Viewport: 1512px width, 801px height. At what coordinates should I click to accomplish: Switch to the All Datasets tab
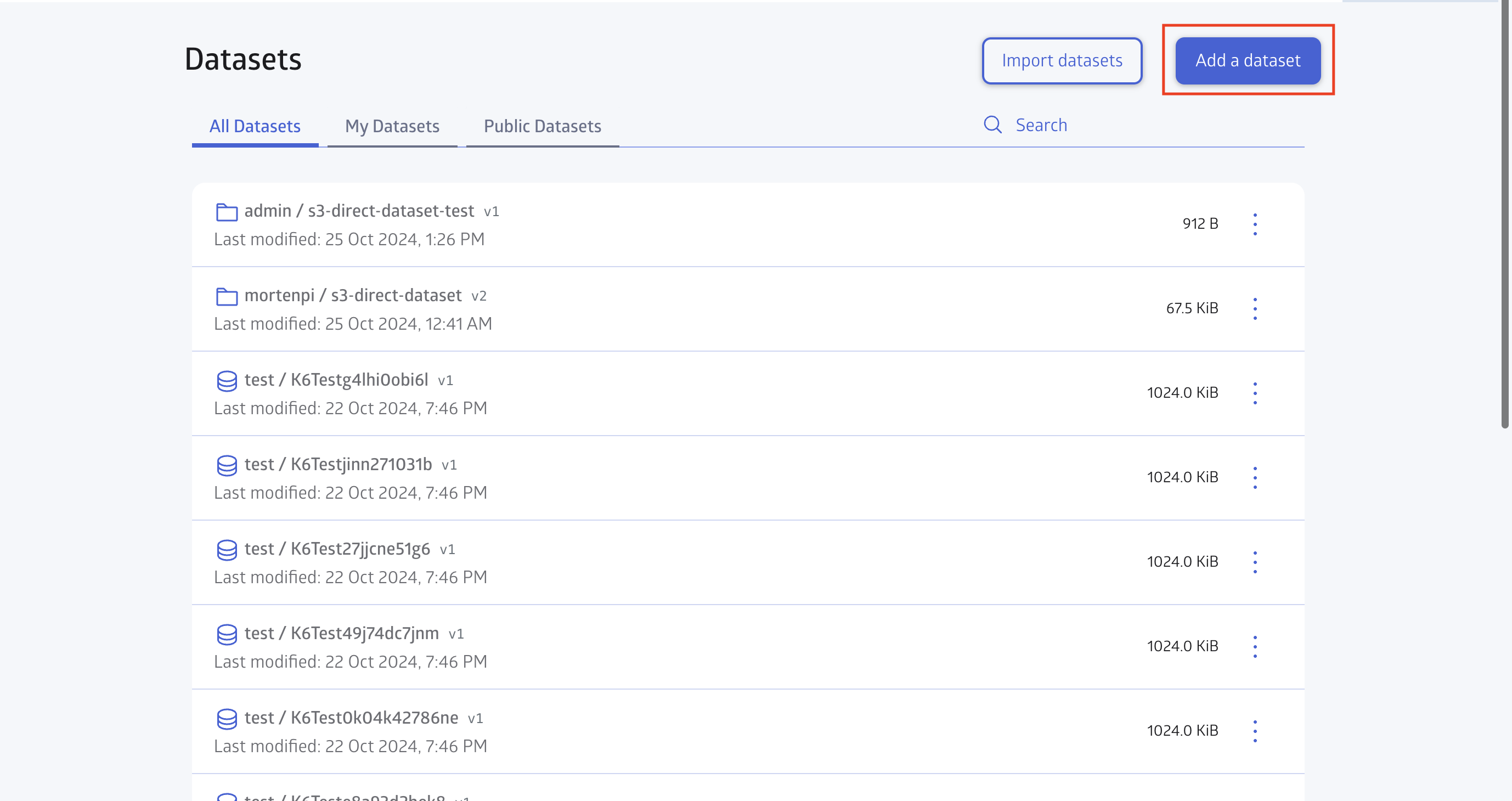click(x=255, y=126)
